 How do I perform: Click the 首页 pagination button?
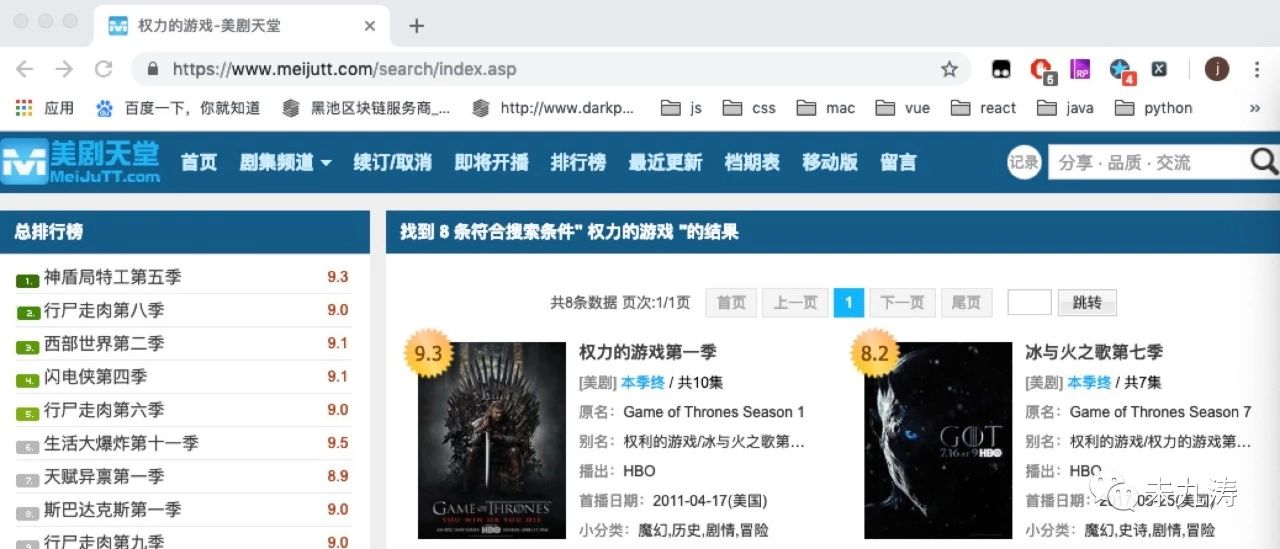[x=731, y=302]
